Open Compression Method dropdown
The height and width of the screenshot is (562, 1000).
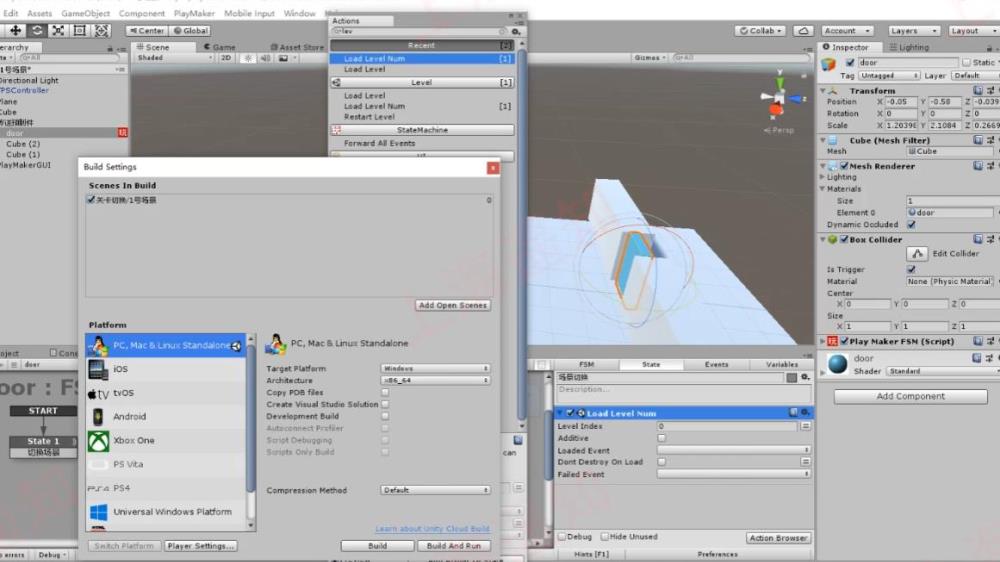pyautogui.click(x=435, y=490)
